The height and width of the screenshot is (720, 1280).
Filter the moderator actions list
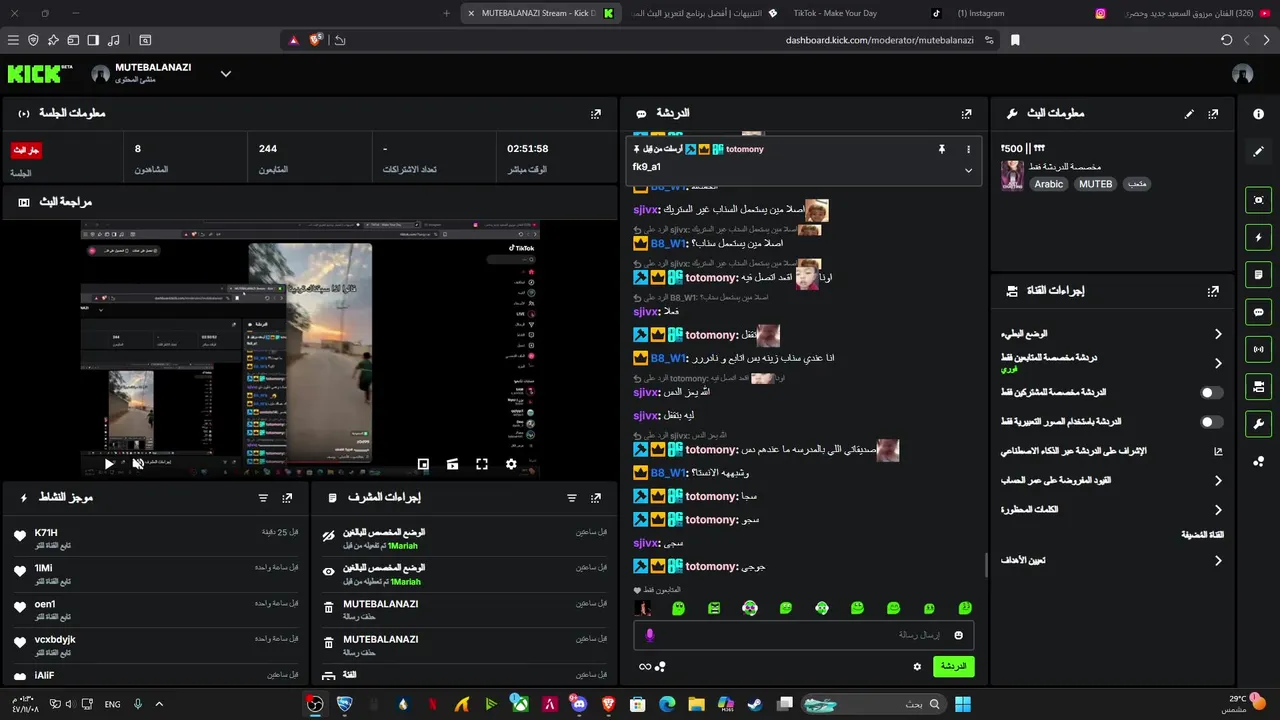click(572, 497)
